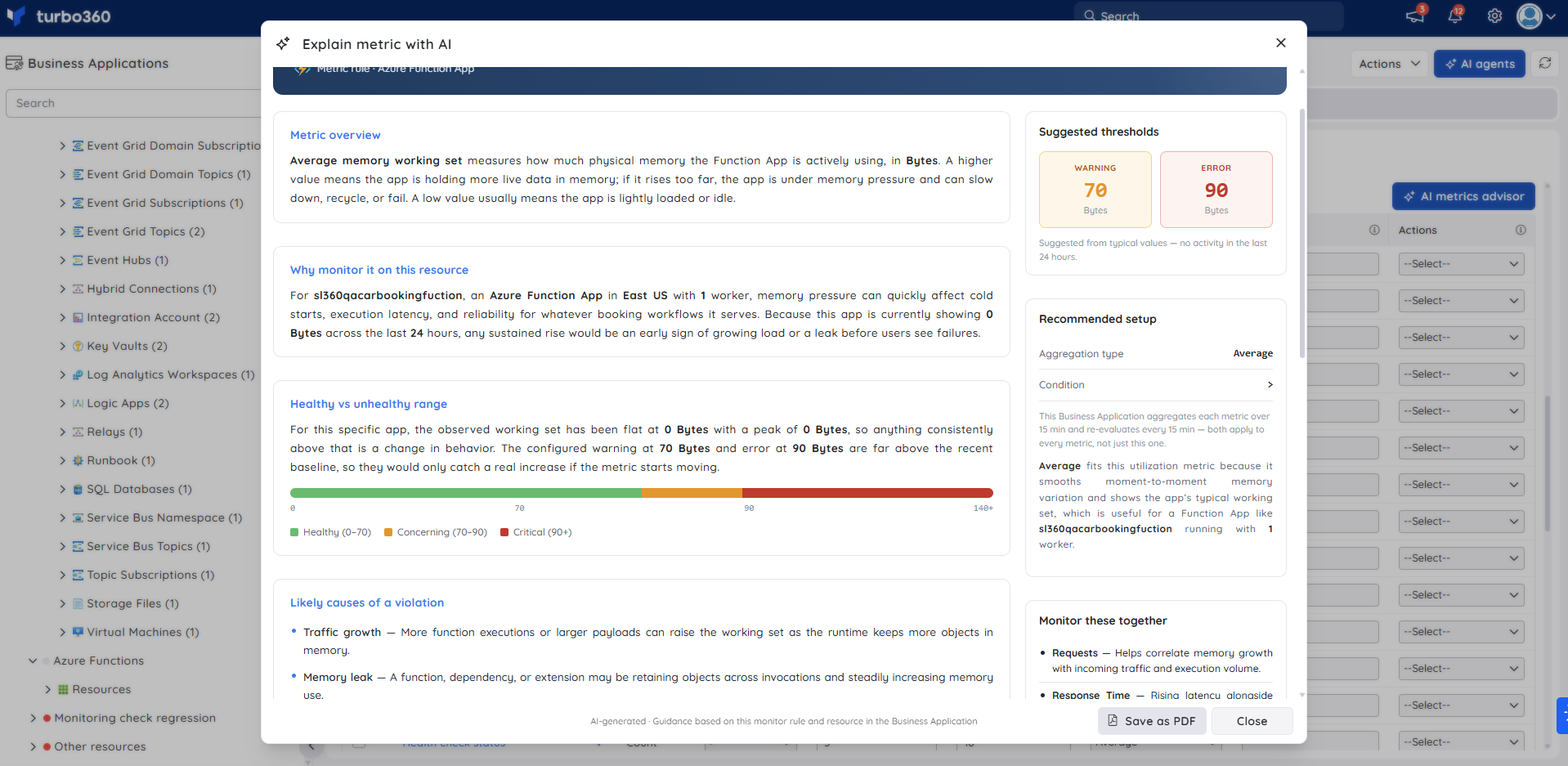Expand the Event Grid Domain Topics node
The width and height of the screenshot is (1568, 766).
point(63,174)
